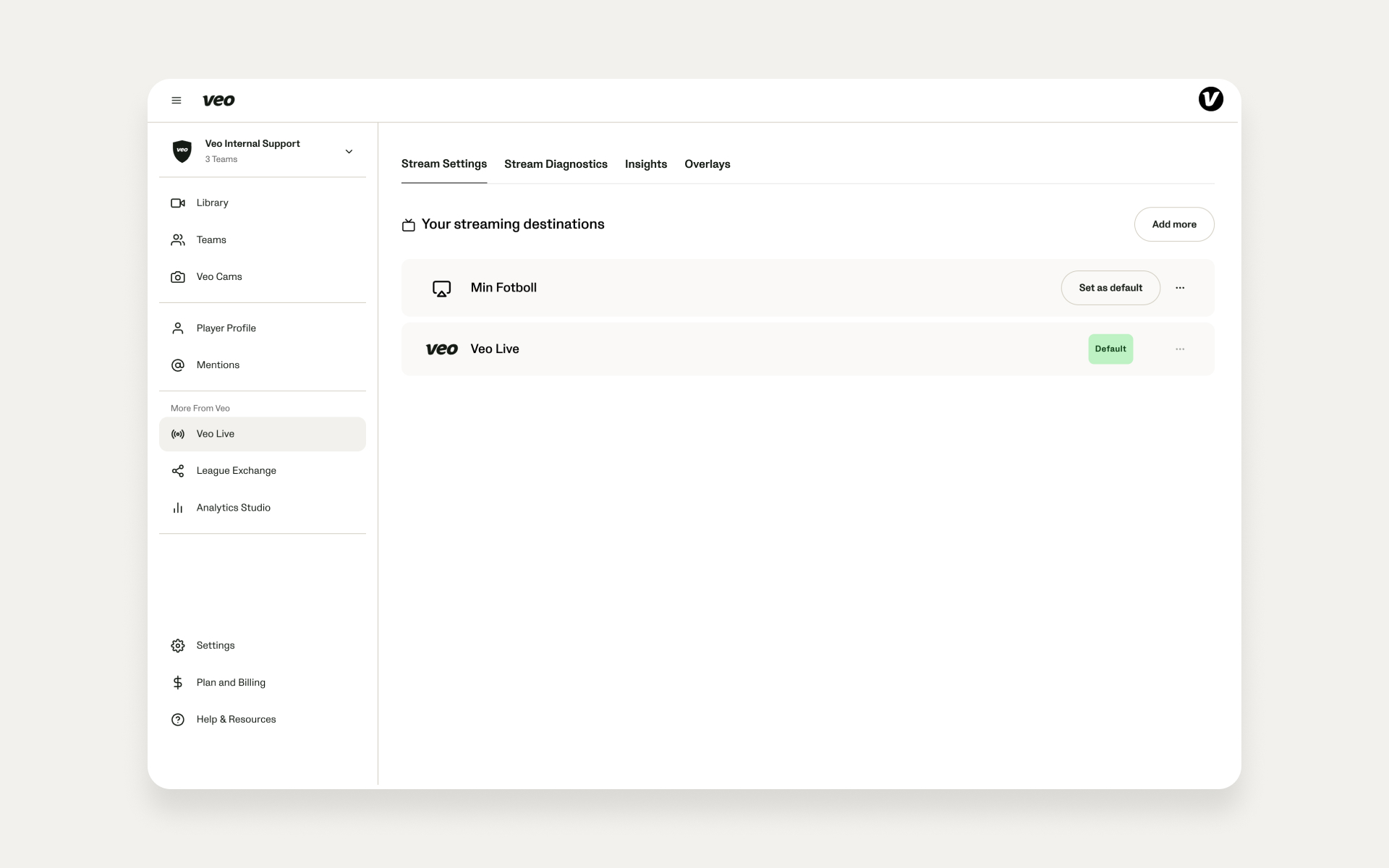Viewport: 1389px width, 868px height.
Task: Open the hamburger menu icon
Action: coord(176,101)
